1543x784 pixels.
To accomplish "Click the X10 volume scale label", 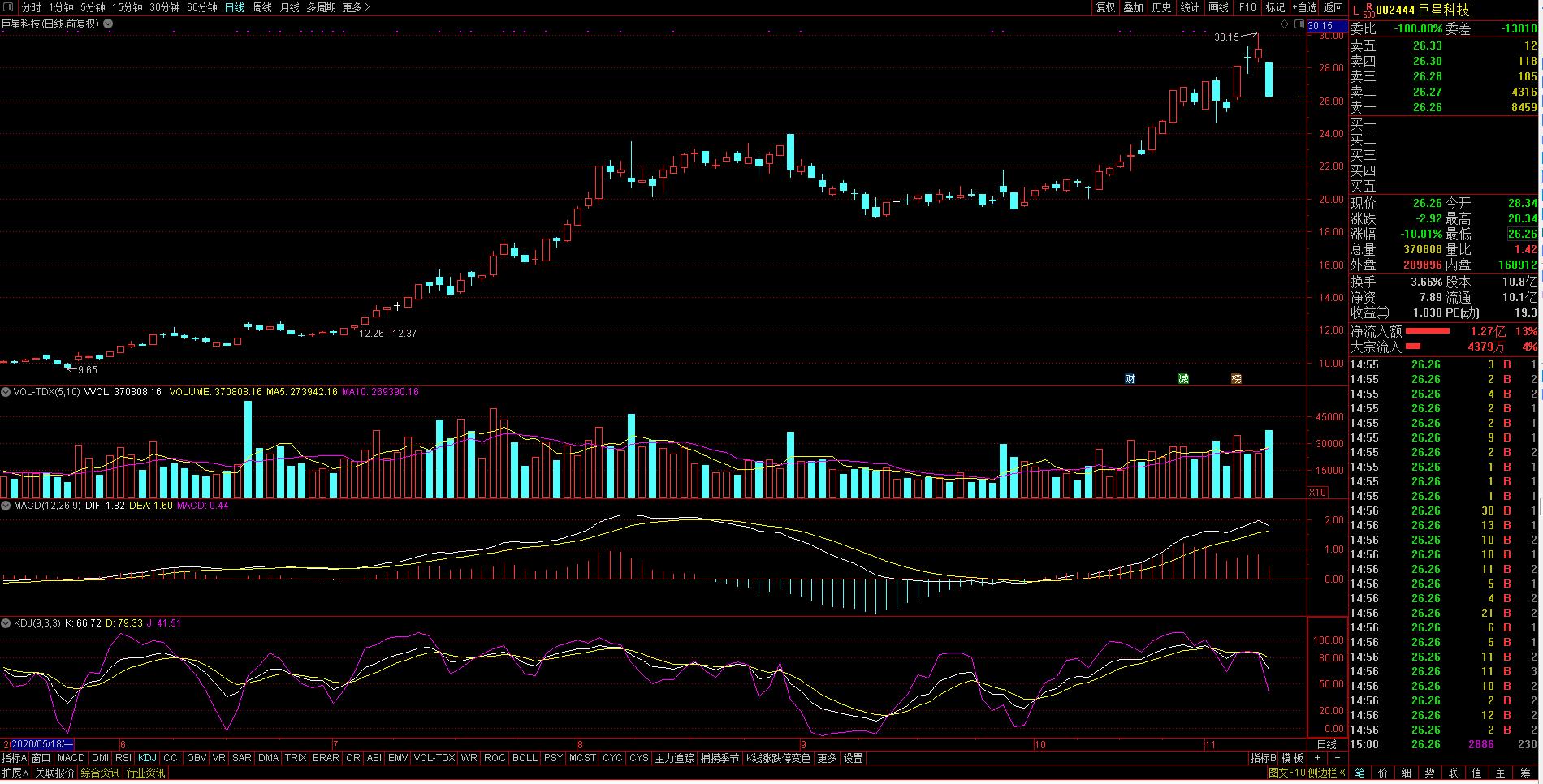I will tap(1317, 492).
